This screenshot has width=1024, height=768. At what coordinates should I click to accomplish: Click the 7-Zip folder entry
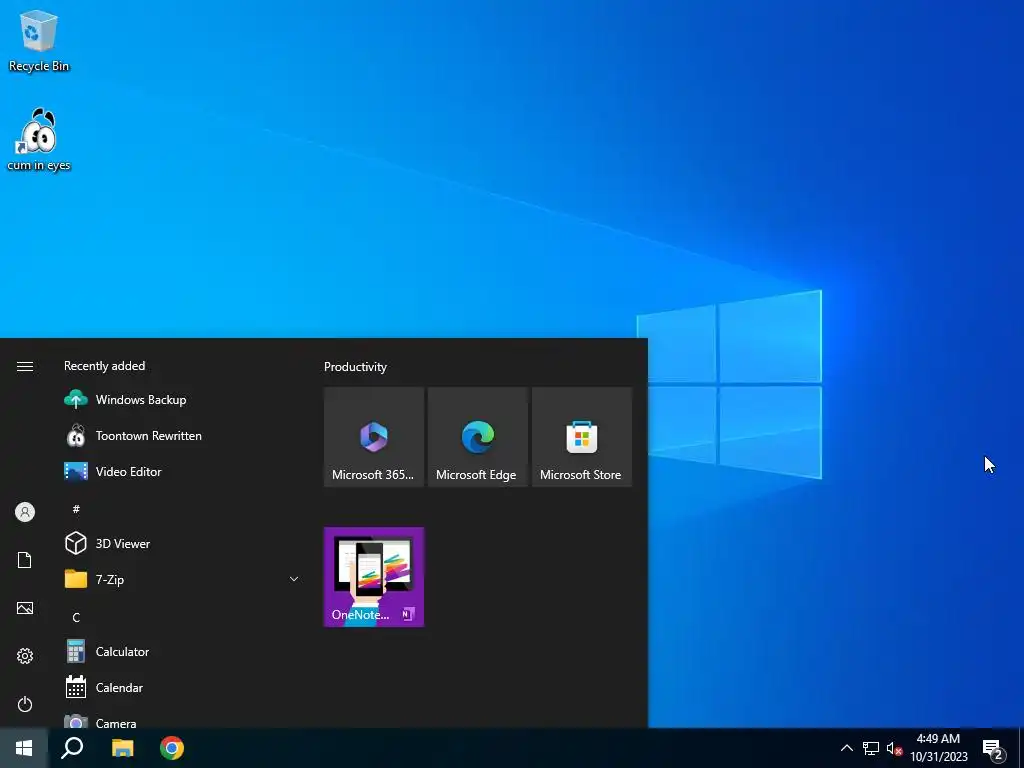pos(182,579)
